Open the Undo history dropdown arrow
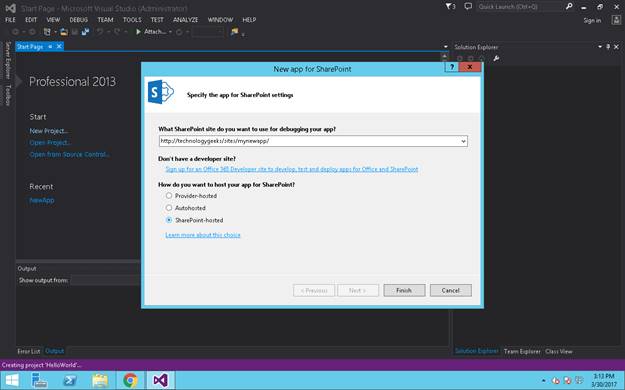 (x=108, y=32)
